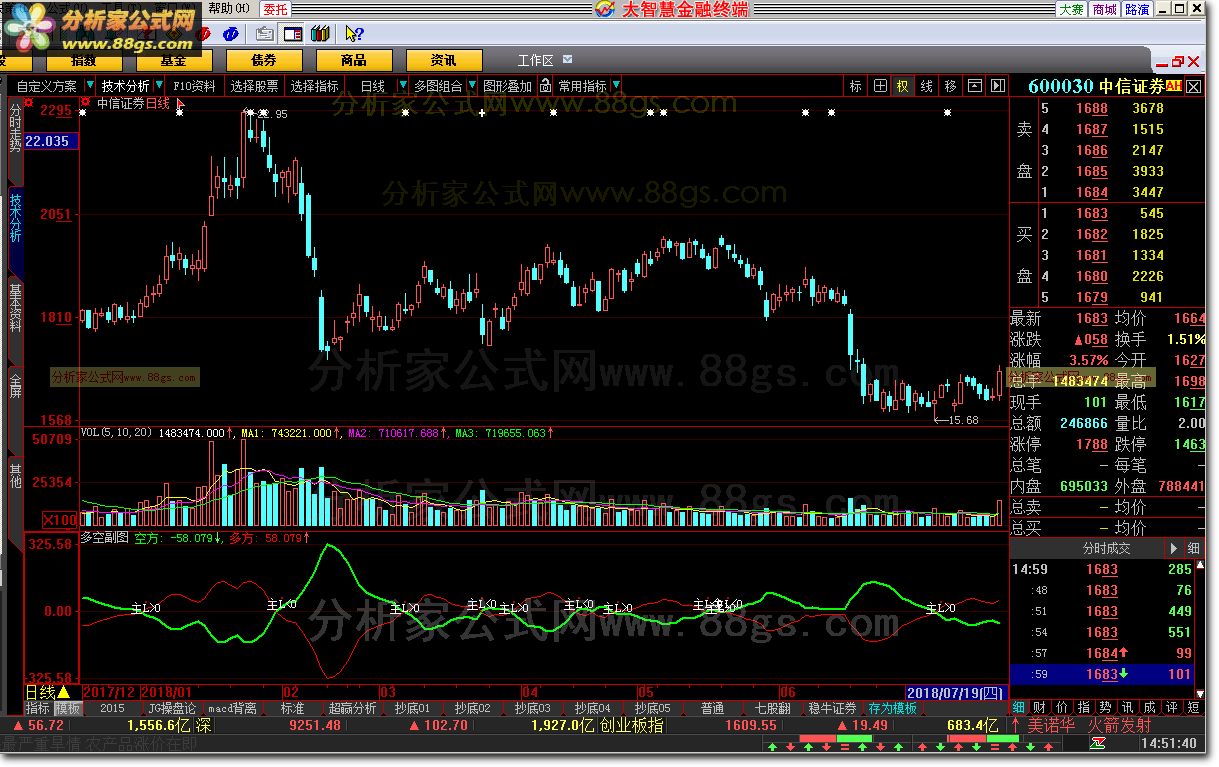Select the 基本资料 vertical side tab
1219x767 pixels.
15,307
